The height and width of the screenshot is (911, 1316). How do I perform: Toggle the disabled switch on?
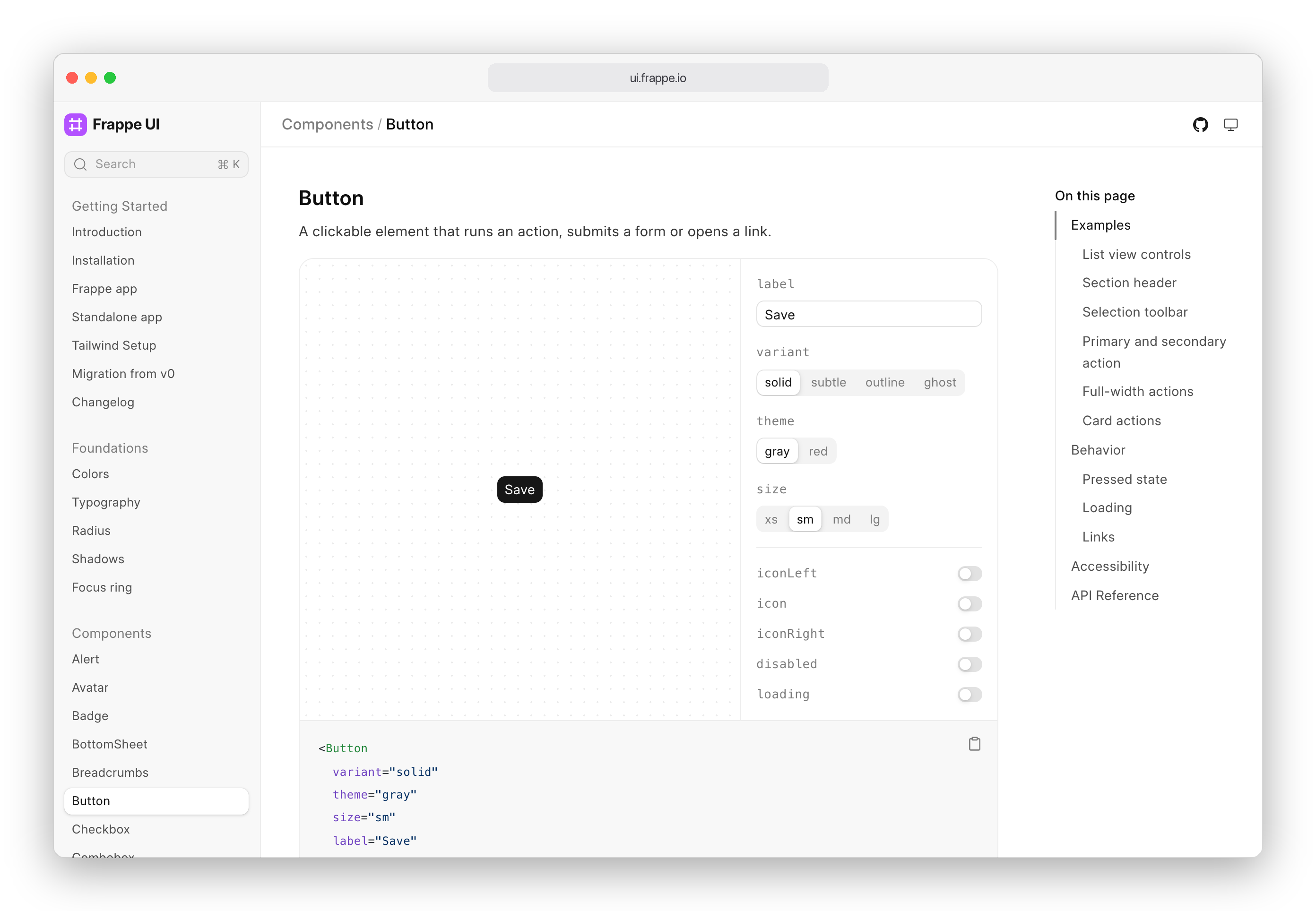click(969, 664)
